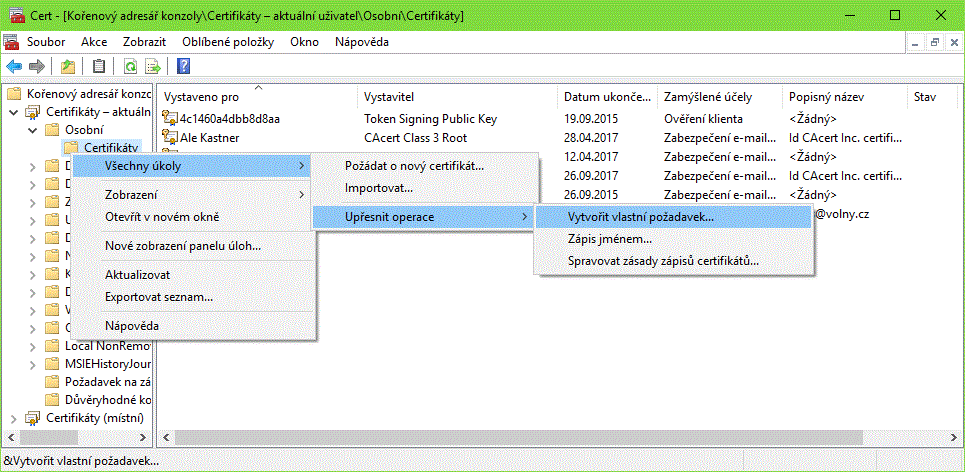The image size is (965, 472).
Task: Click the green Refresh toolbar icon
Action: click(130, 67)
